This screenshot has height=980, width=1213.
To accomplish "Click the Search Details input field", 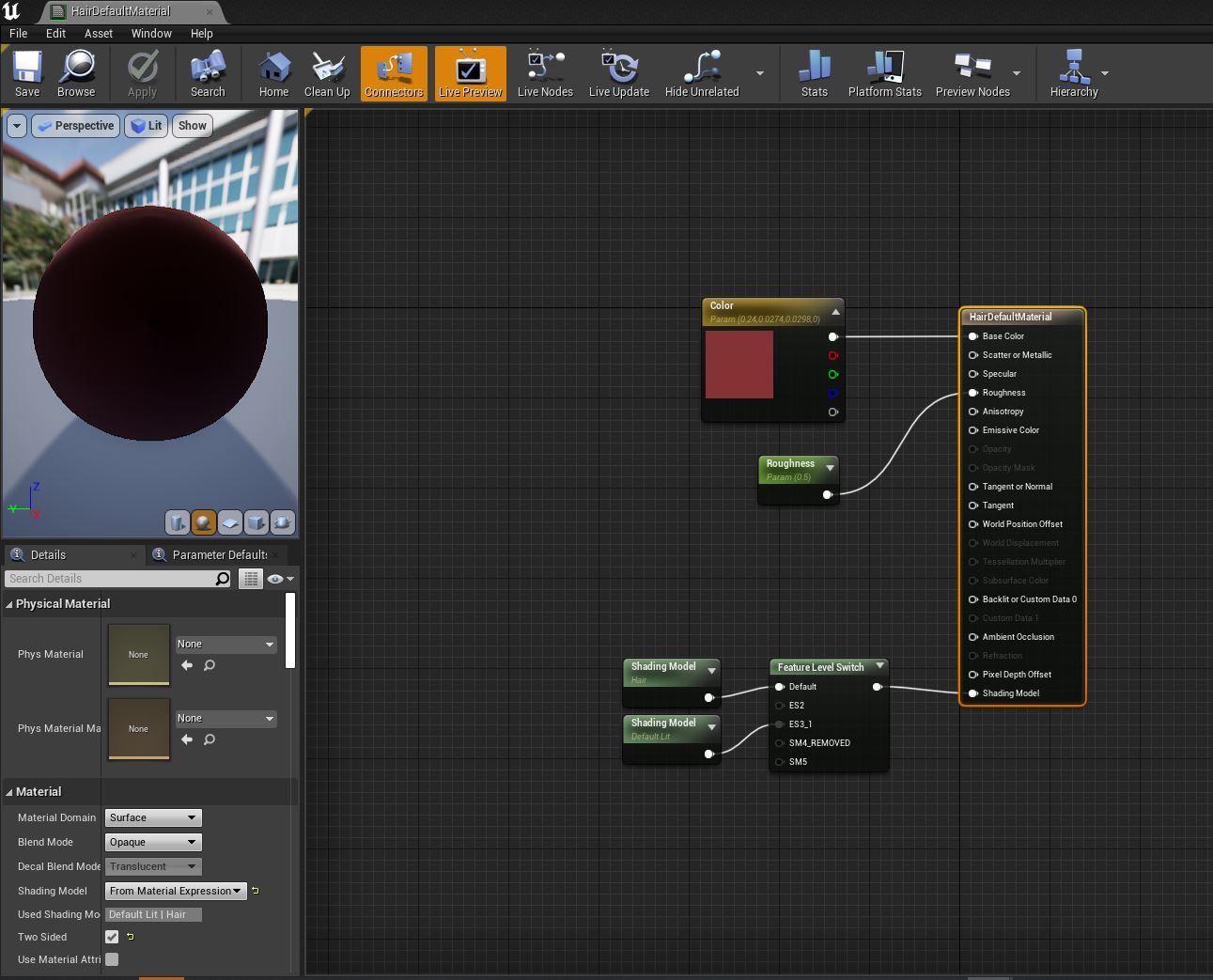I will pos(111,579).
